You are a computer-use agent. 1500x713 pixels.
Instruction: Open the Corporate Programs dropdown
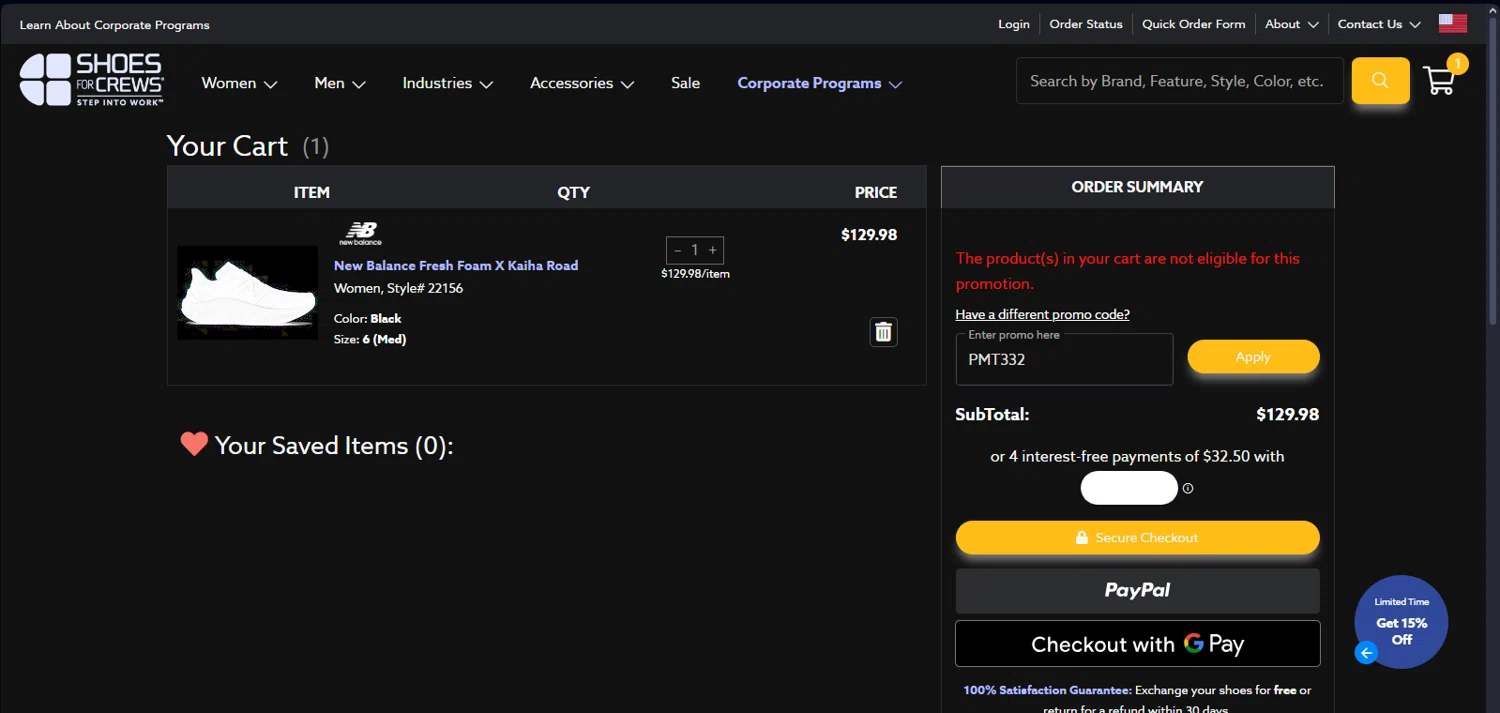[820, 83]
